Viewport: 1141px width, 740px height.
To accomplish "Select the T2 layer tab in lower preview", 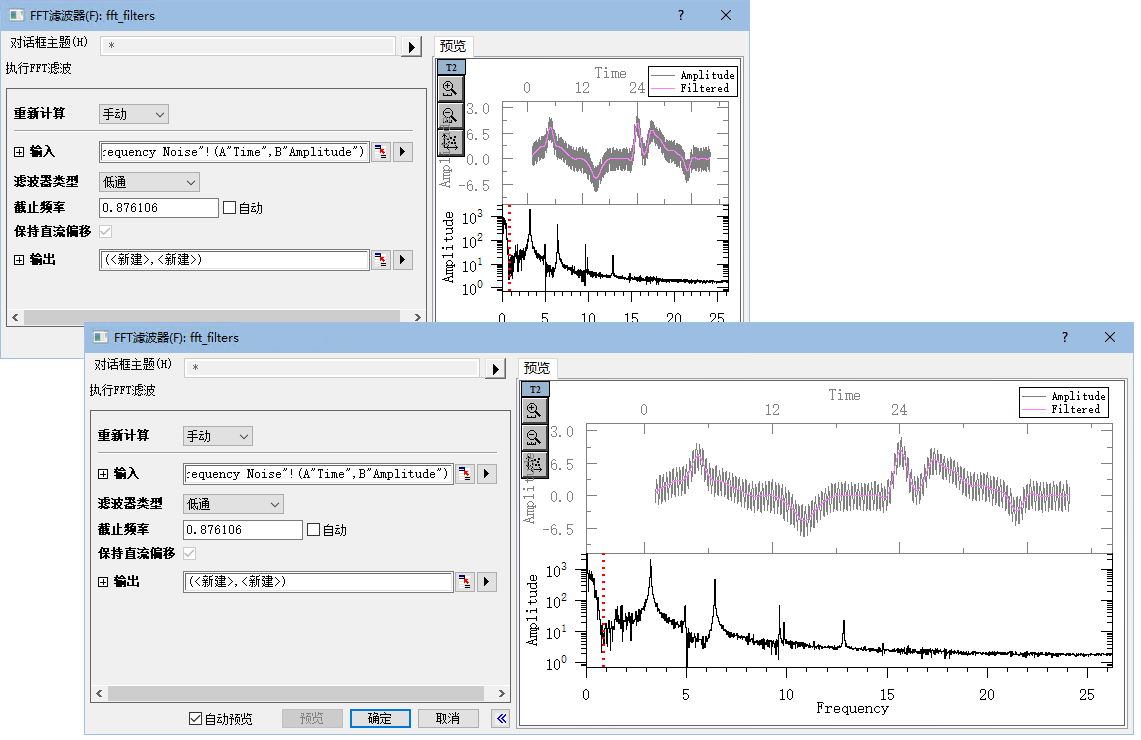I will pos(535,390).
